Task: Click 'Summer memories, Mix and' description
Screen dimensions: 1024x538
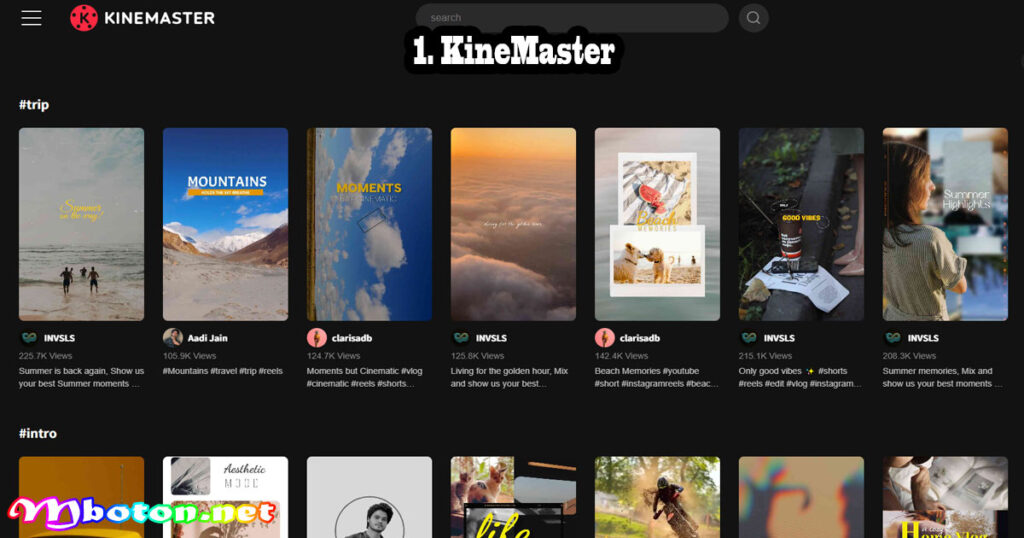Action: click(942, 377)
